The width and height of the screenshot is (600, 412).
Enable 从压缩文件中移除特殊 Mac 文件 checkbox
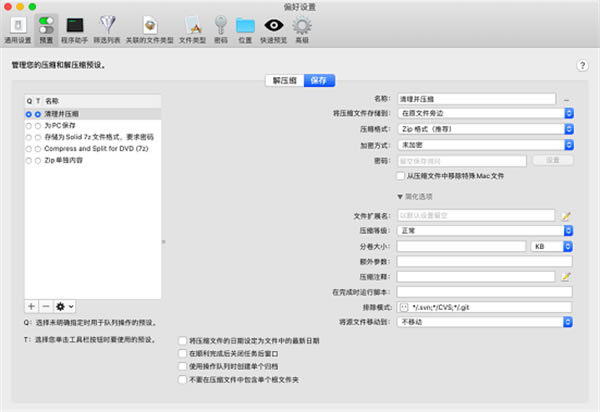pos(402,175)
